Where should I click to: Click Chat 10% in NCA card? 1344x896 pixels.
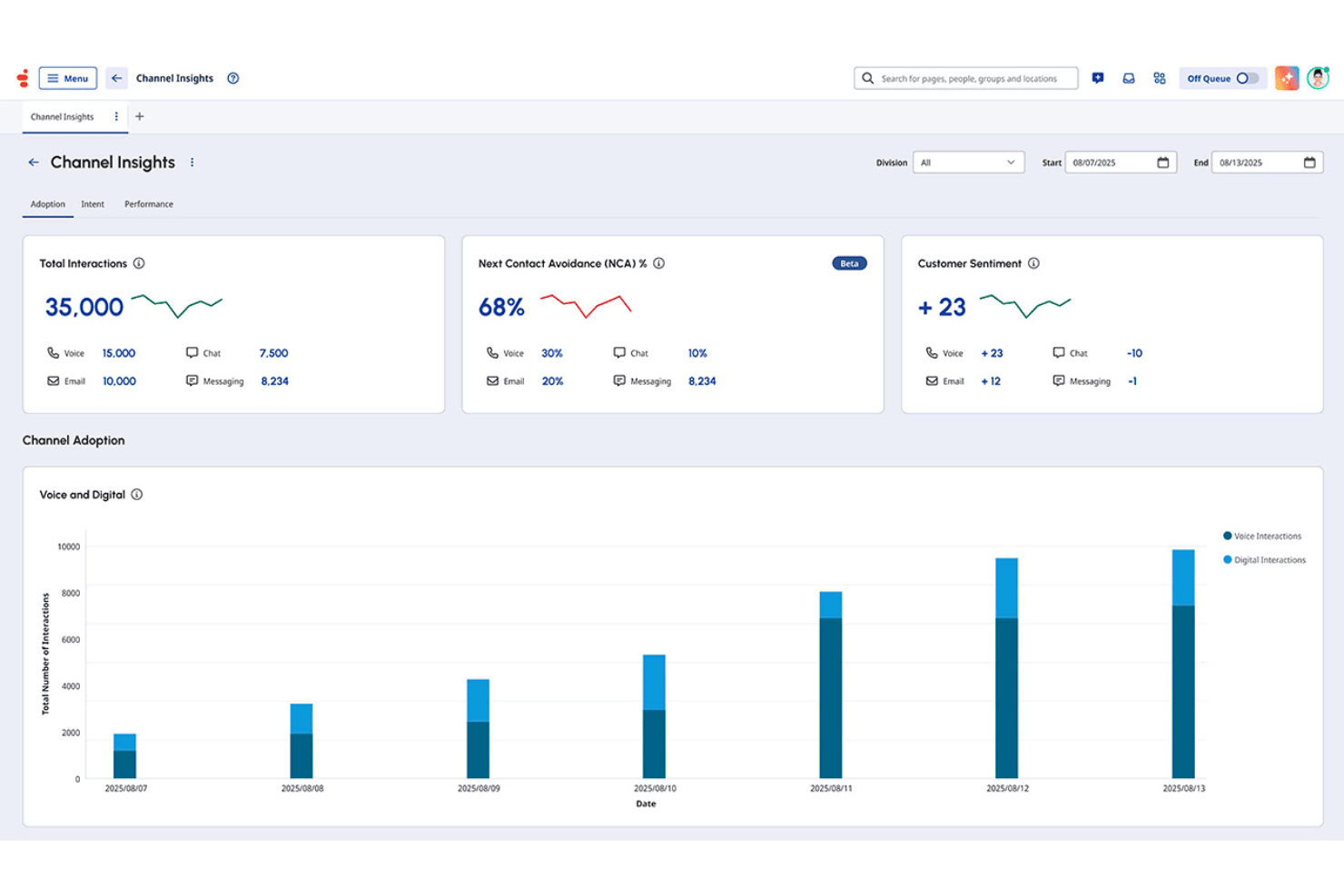697,353
